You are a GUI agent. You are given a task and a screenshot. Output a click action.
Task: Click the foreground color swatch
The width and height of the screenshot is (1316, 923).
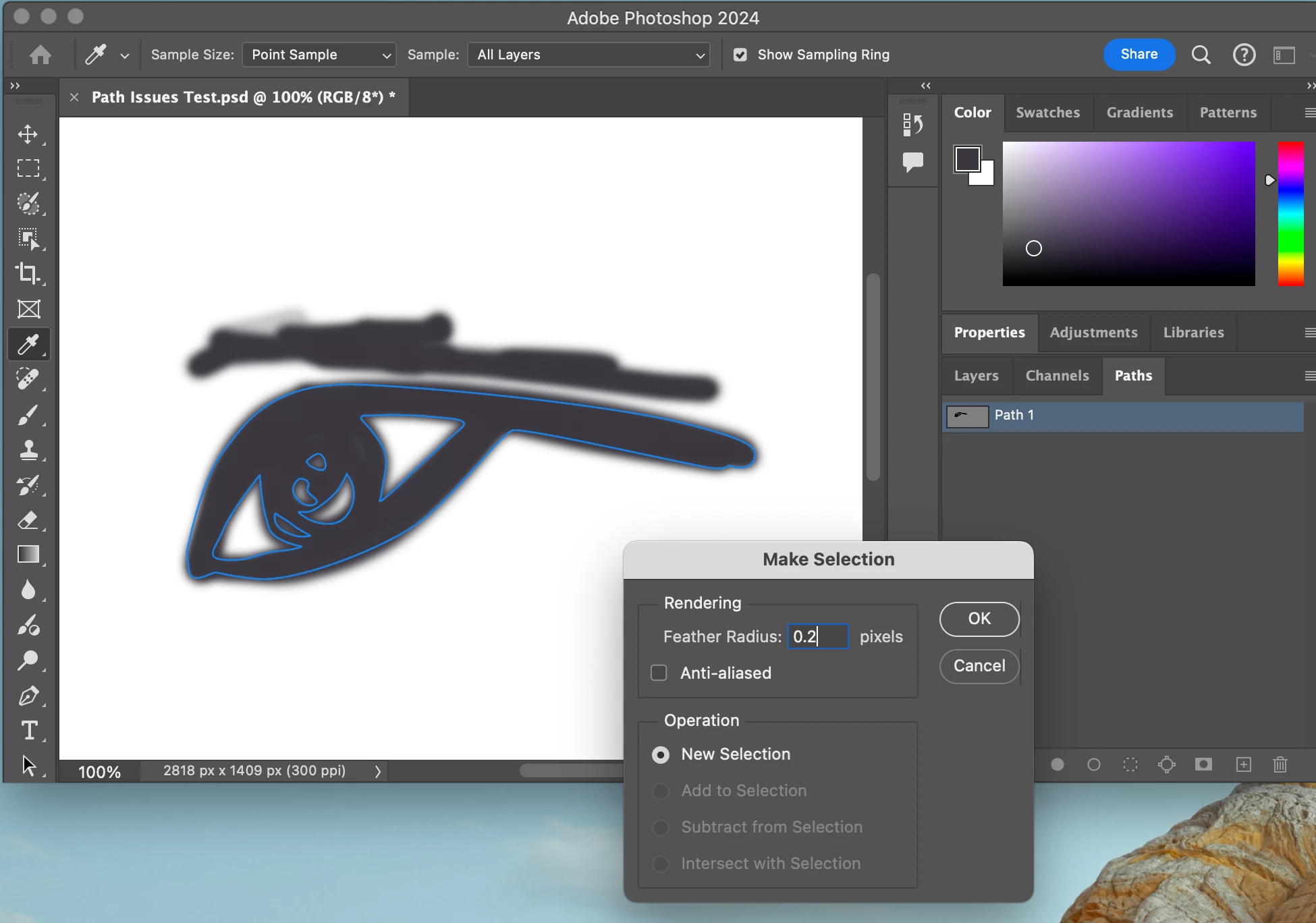click(x=967, y=159)
